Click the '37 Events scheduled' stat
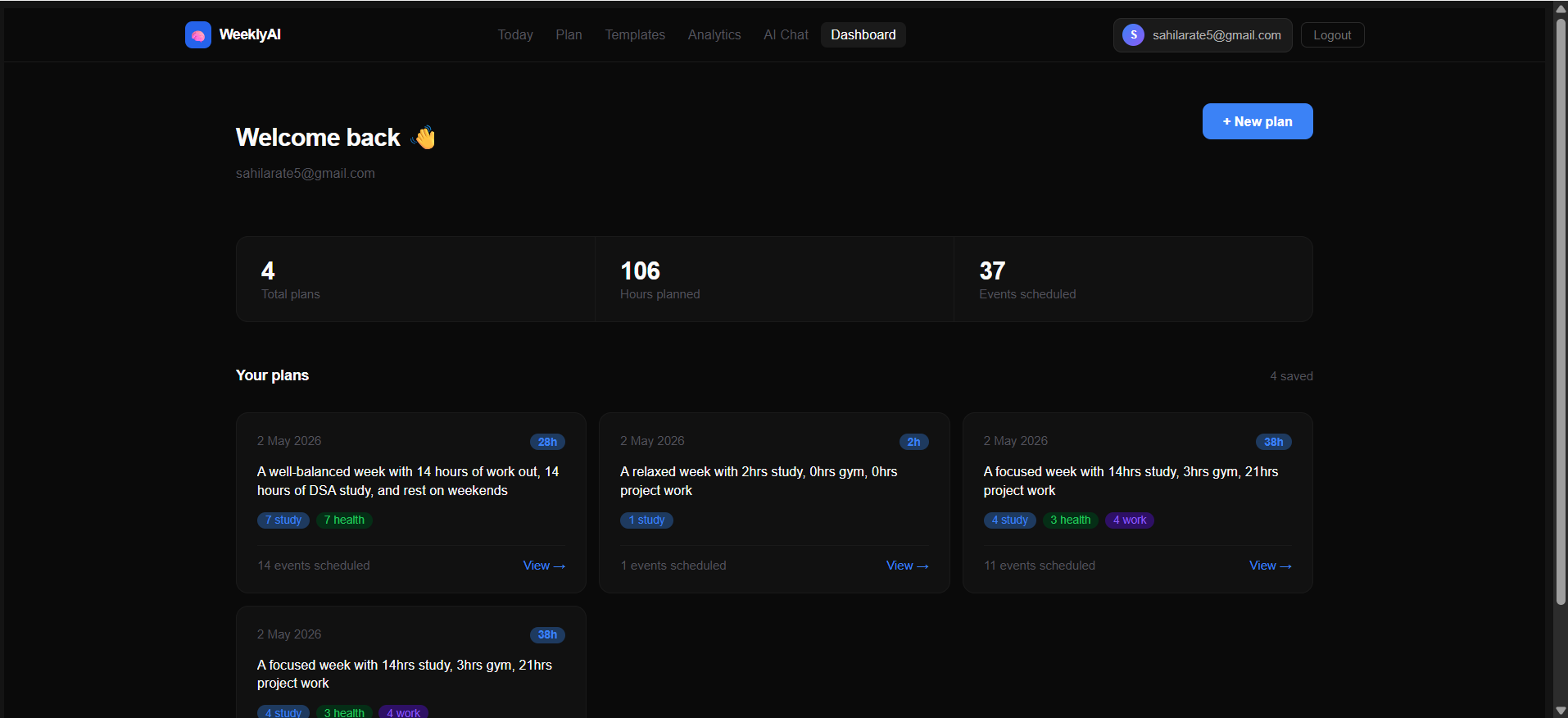This screenshot has width=1568, height=718. click(x=1134, y=279)
